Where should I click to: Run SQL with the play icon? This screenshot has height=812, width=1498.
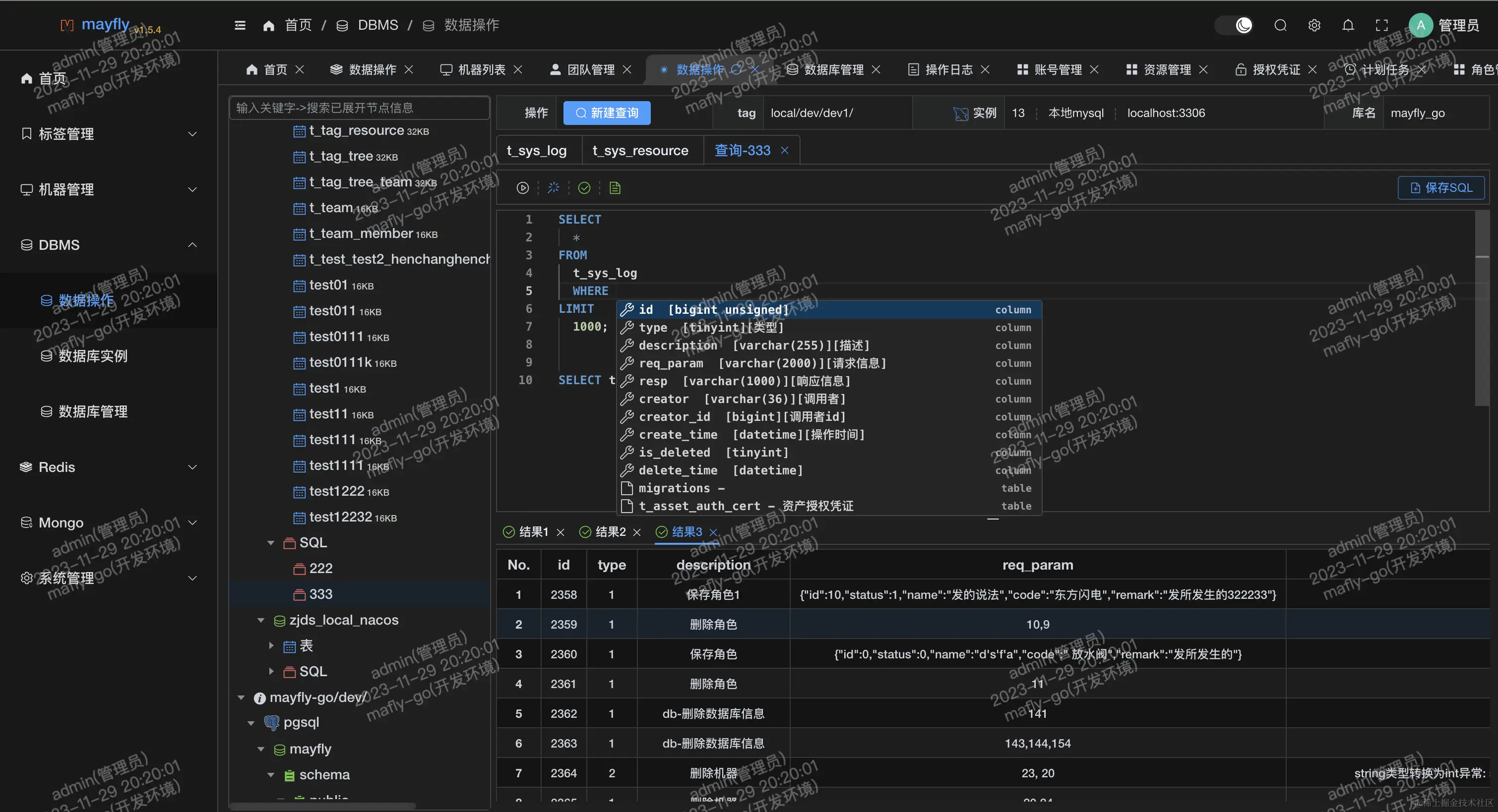(x=522, y=188)
